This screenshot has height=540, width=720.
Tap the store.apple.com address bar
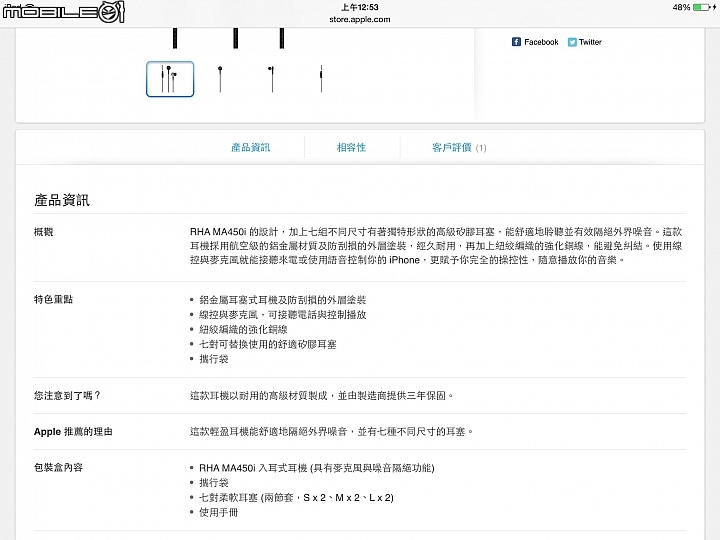tap(360, 19)
